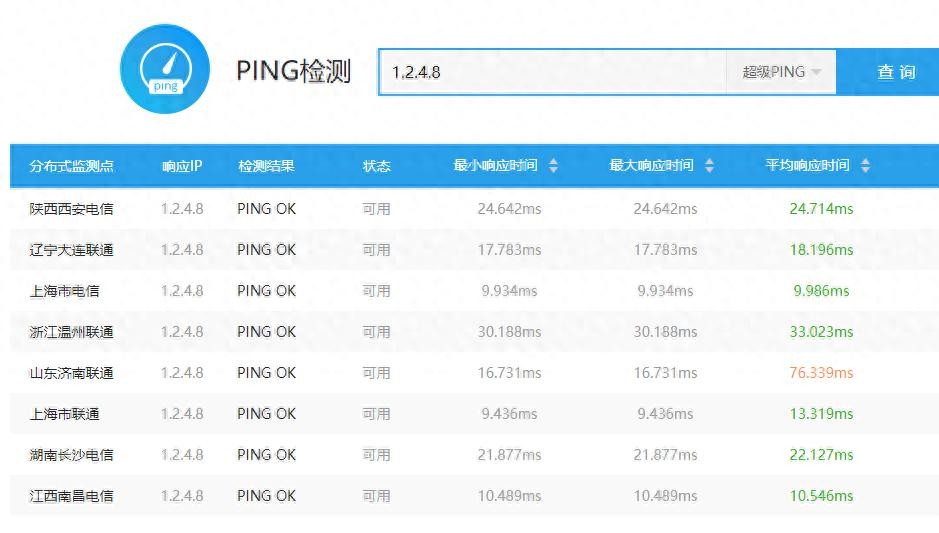Sort by 最大响应时间 using sort arrows

709,166
